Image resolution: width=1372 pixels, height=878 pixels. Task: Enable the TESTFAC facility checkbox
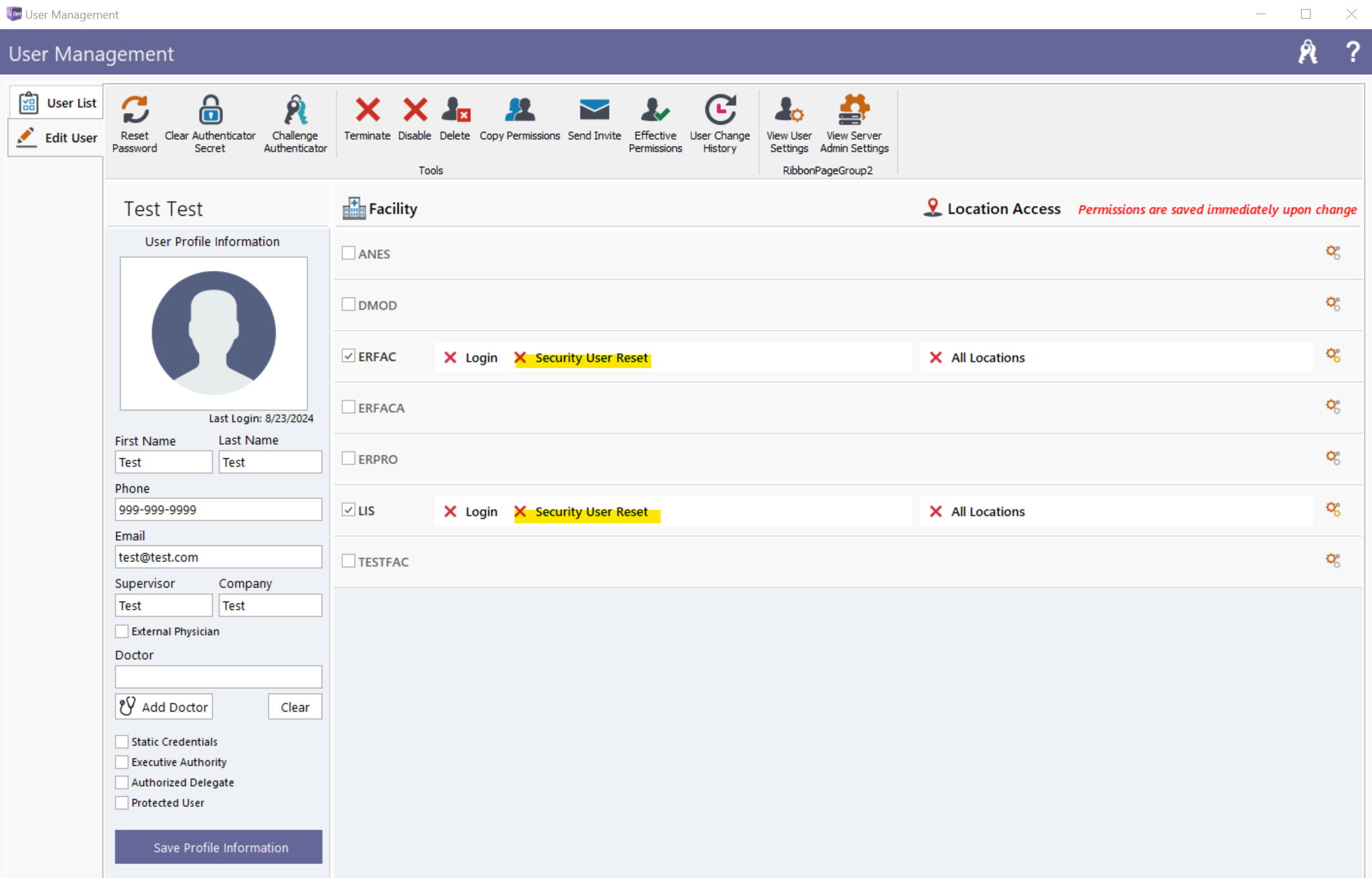(x=348, y=561)
